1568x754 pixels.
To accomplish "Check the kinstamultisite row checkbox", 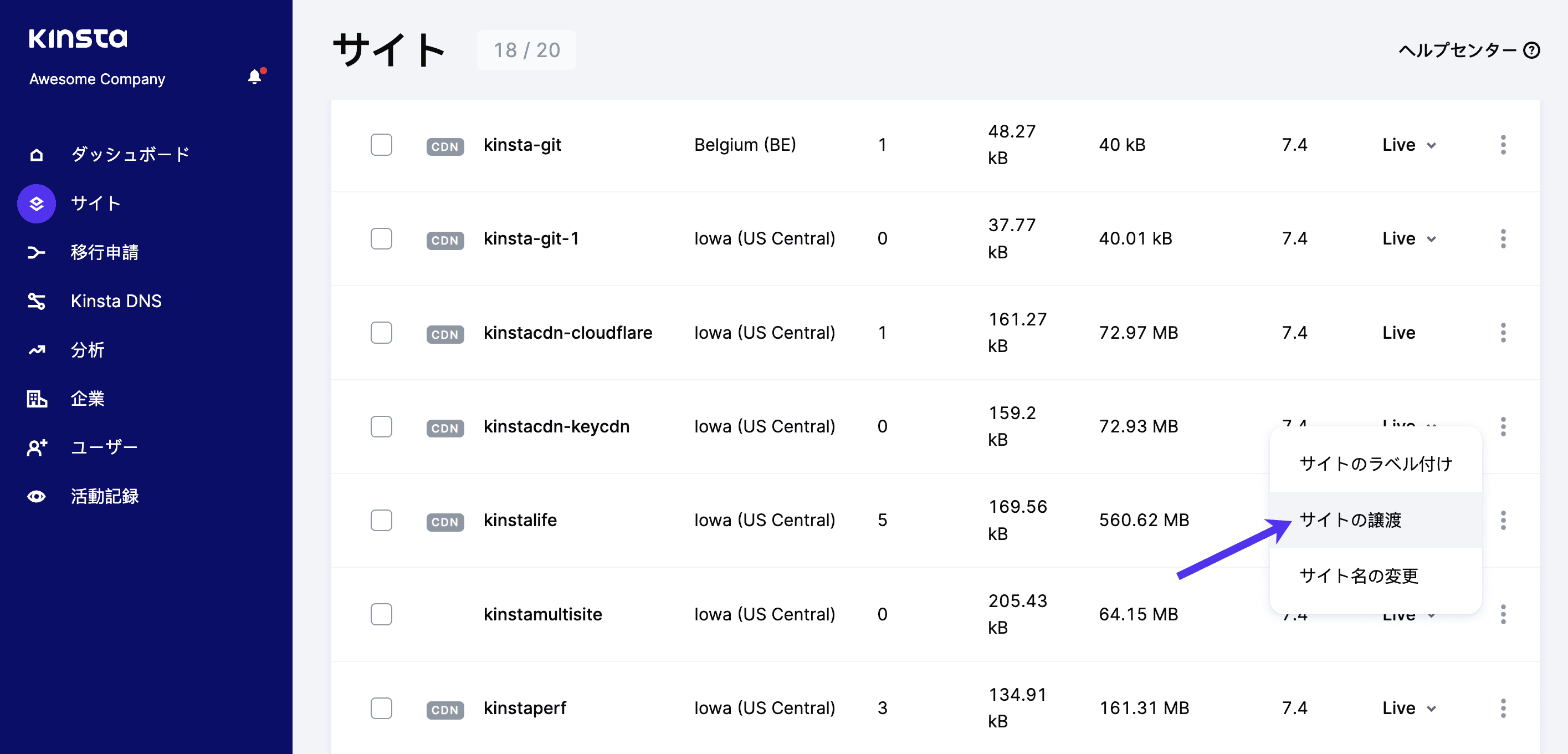I will tap(381, 614).
